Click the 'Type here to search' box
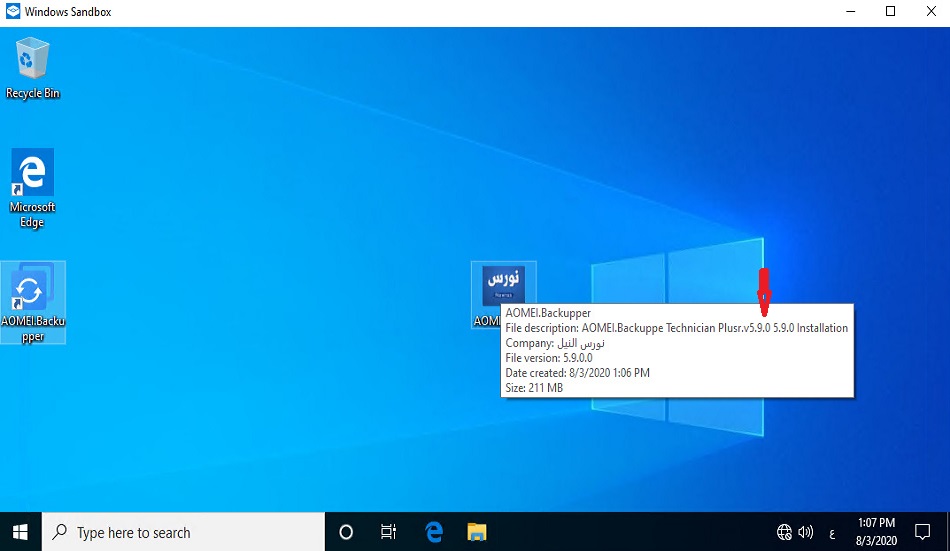The image size is (950, 551). coord(185,532)
